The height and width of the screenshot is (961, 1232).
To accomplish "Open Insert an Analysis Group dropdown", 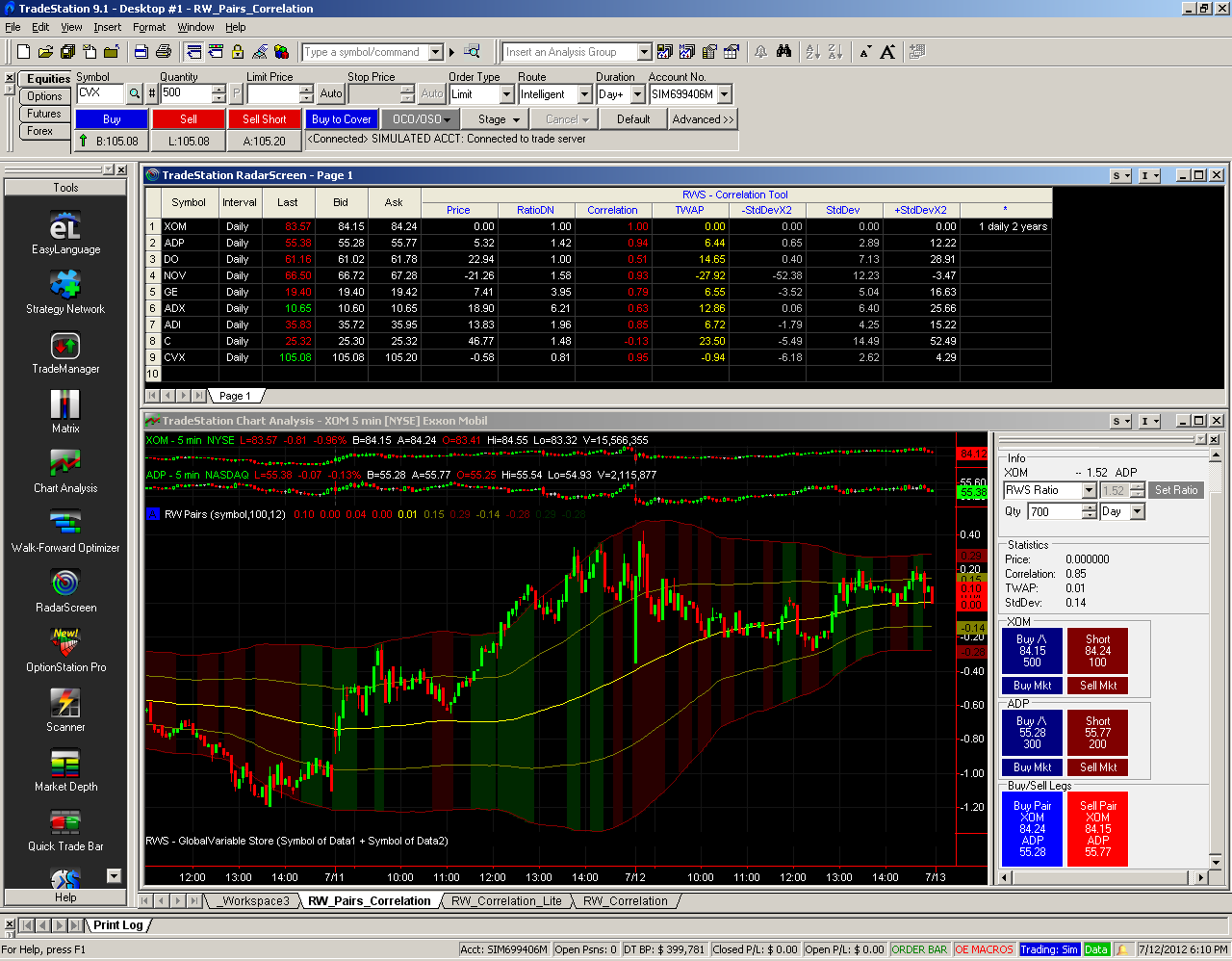I will coord(644,52).
